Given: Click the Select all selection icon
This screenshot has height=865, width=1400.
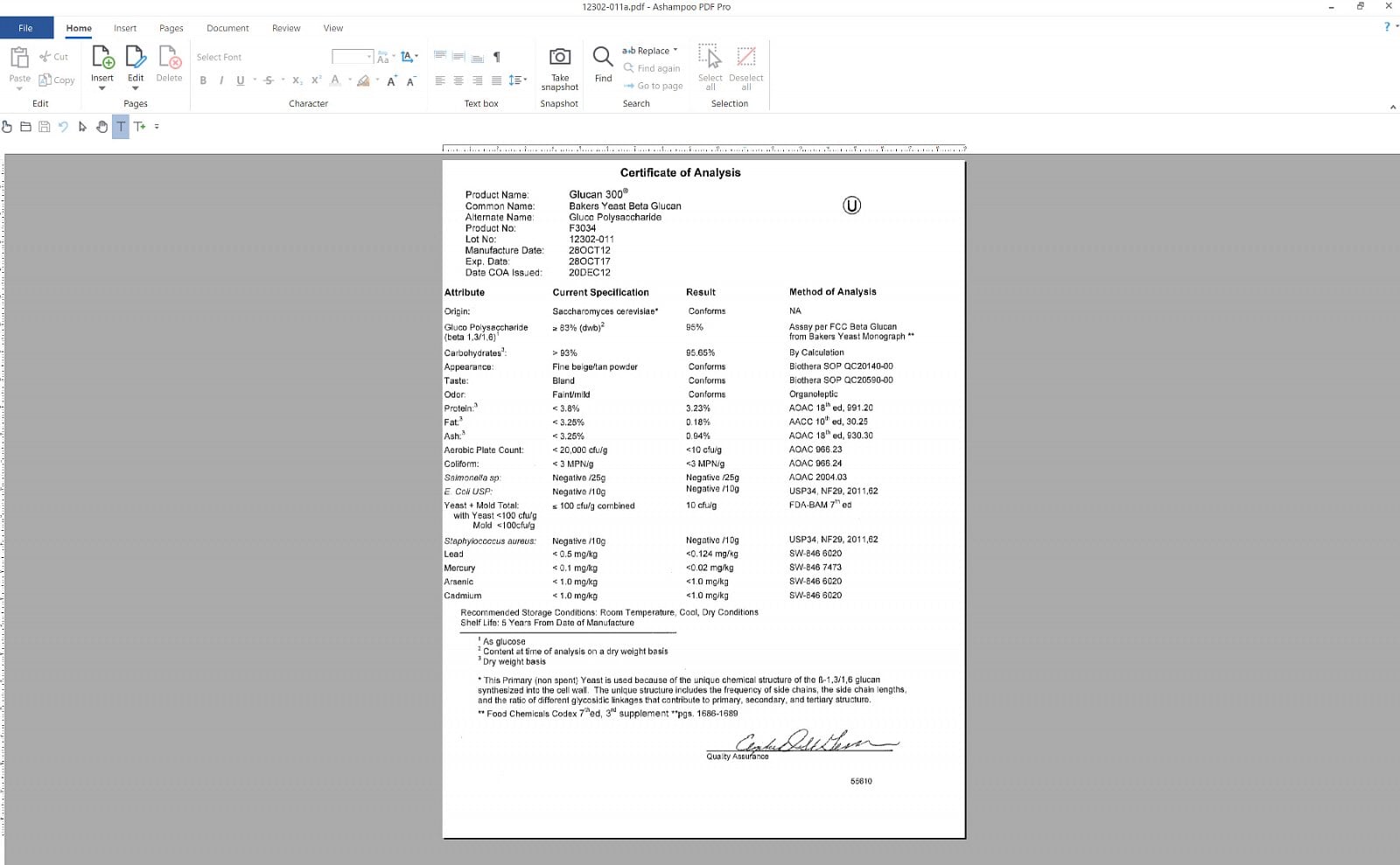Looking at the screenshot, I should click(710, 56).
